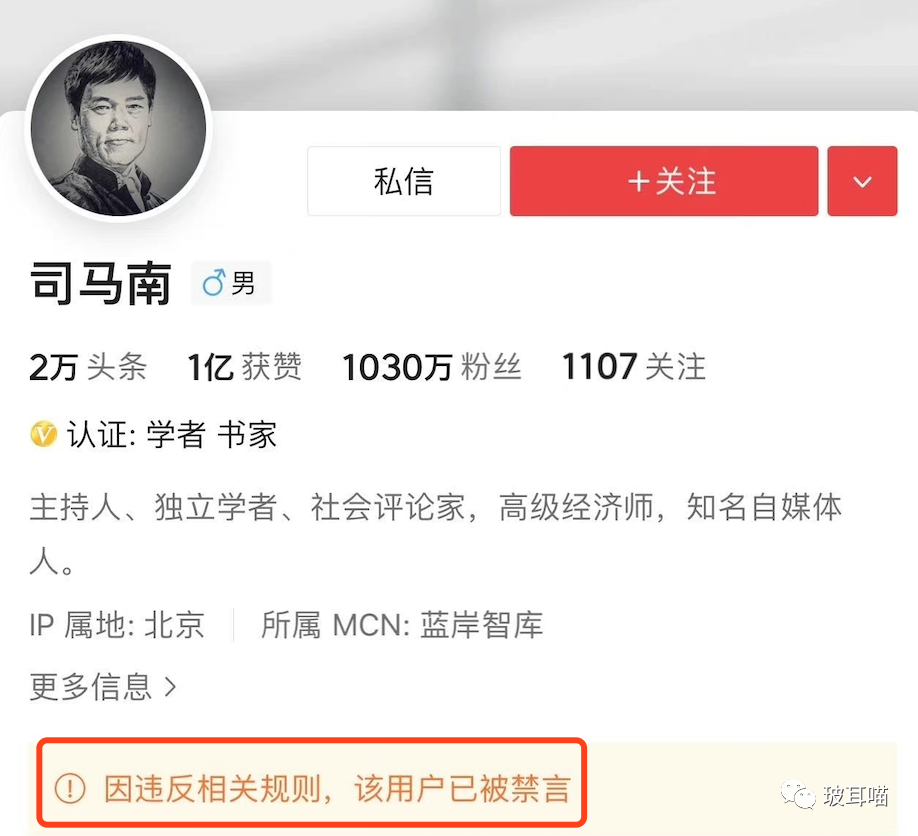Viewport: 918px width, 836px height.
Task: Open the 1030万 粉丝 followers list
Action: tap(432, 368)
